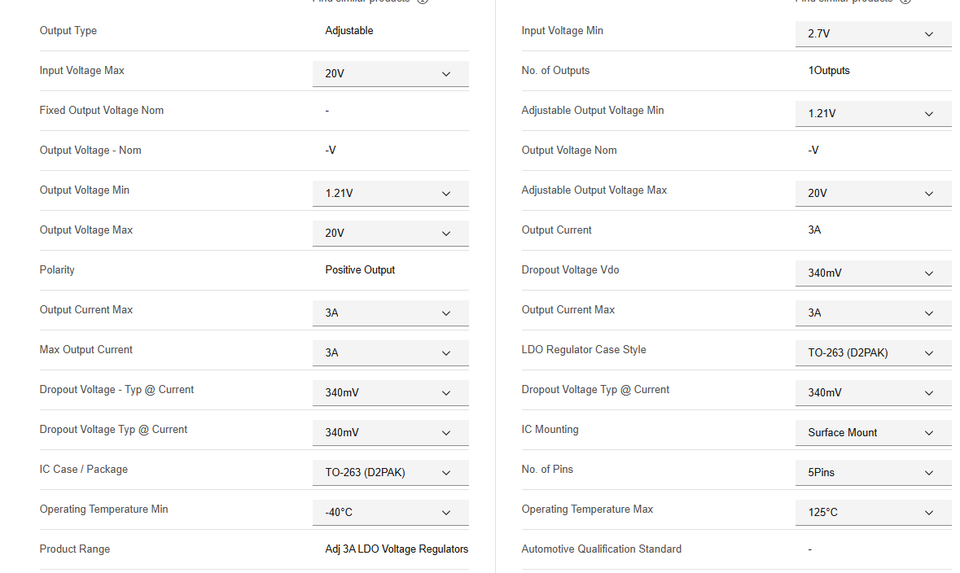Viewport: 960px width, 573px height.
Task: Click the Adj 3A LDO Voltage Regulators text
Action: (396, 549)
